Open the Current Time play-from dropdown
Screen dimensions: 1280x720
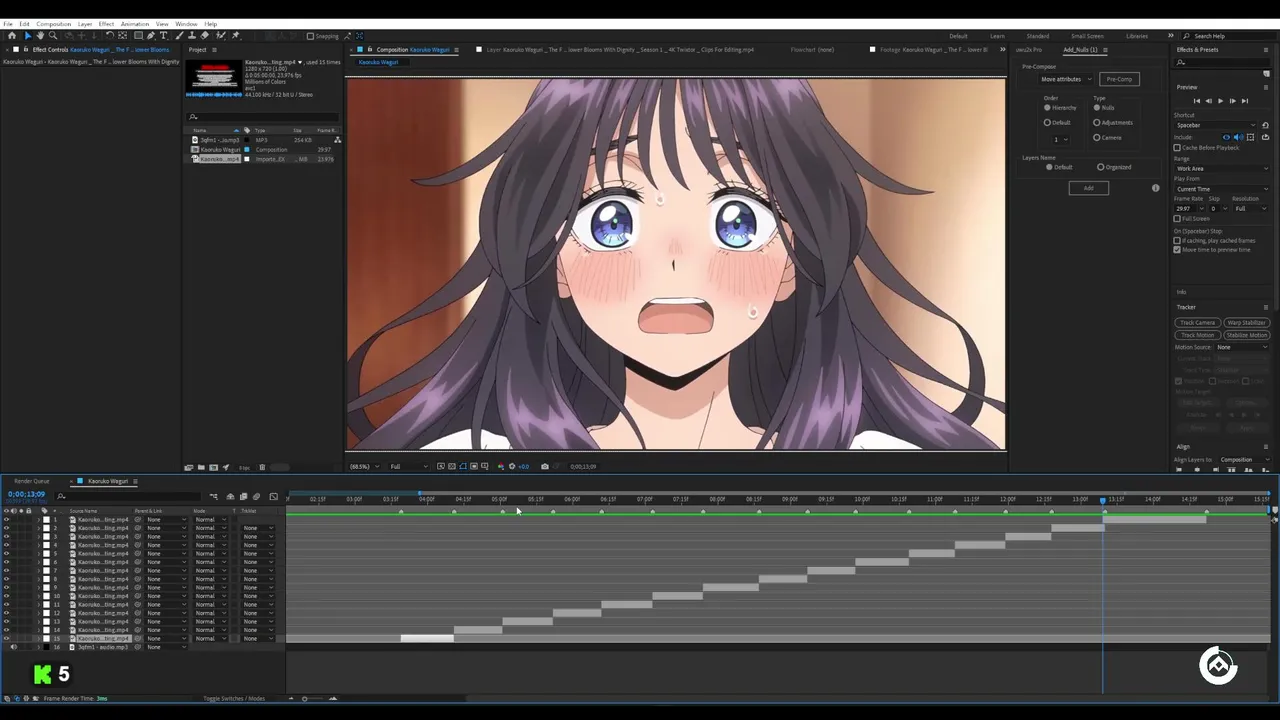pyautogui.click(x=1221, y=189)
